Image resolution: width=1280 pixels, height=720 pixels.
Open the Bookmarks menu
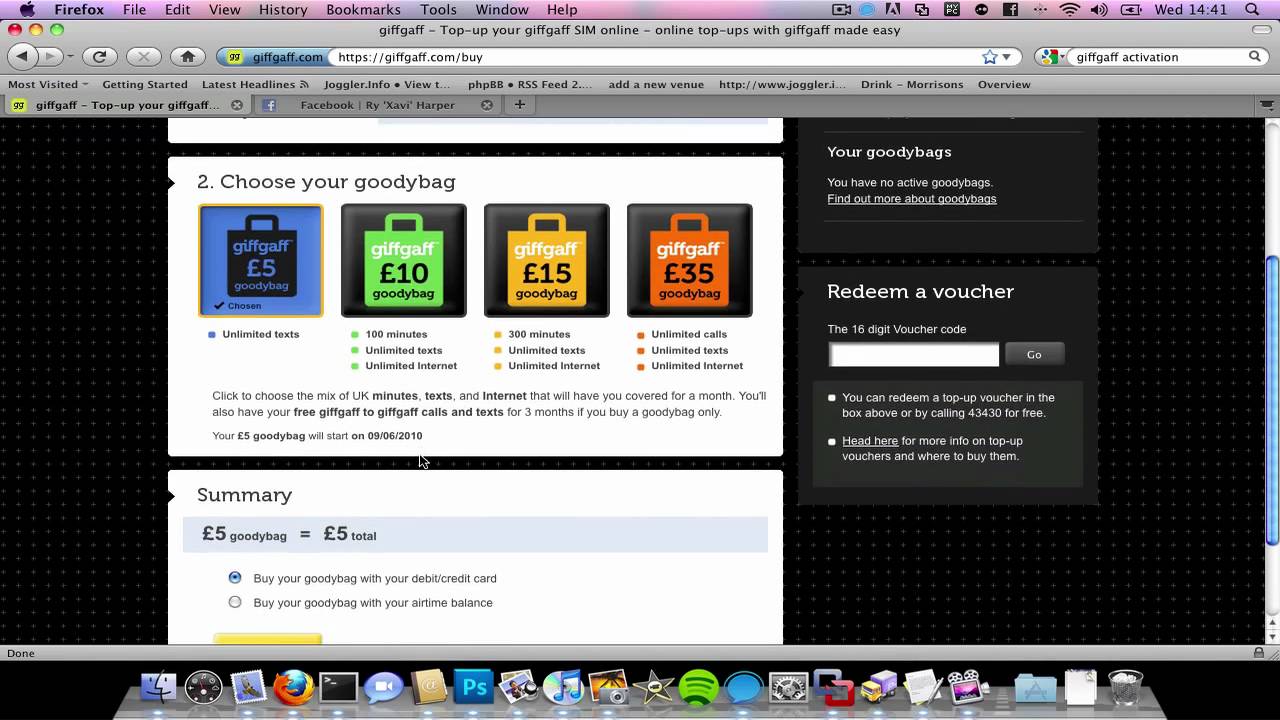click(x=364, y=10)
